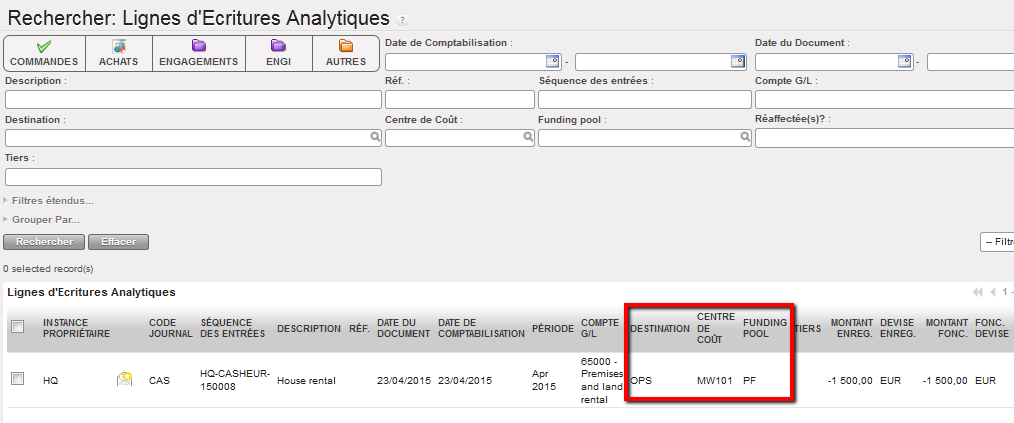Toggle the ENGAGEMENTS filter button
The height and width of the screenshot is (423, 1014).
click(x=198, y=54)
